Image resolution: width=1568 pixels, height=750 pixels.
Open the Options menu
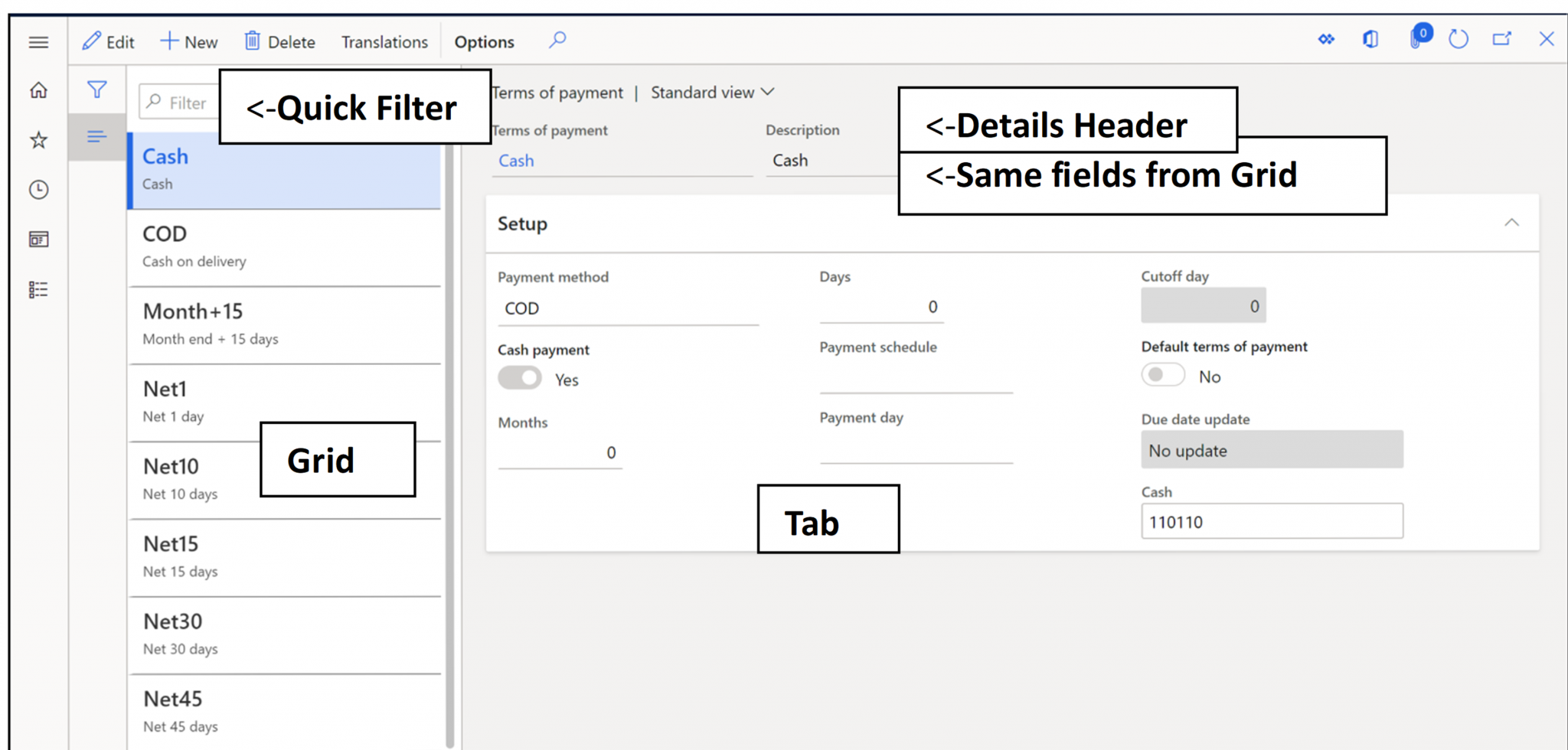click(x=484, y=41)
